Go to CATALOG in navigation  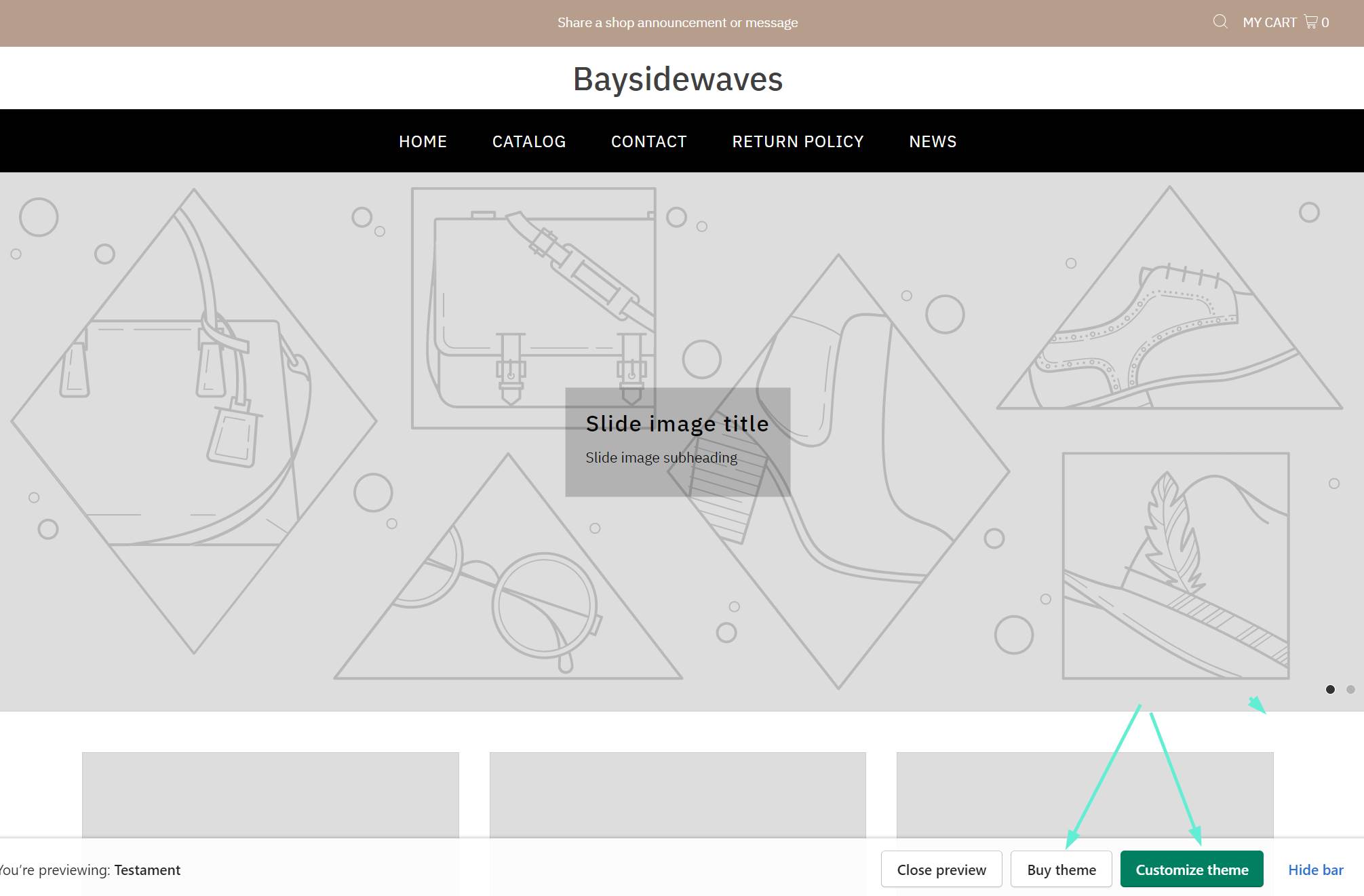coord(528,141)
